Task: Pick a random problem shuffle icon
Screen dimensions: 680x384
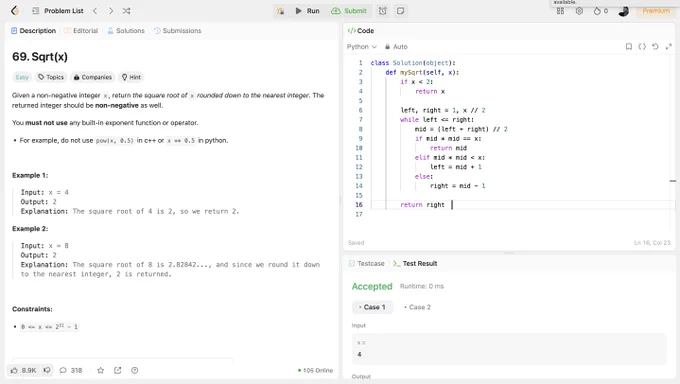Action: coord(126,11)
